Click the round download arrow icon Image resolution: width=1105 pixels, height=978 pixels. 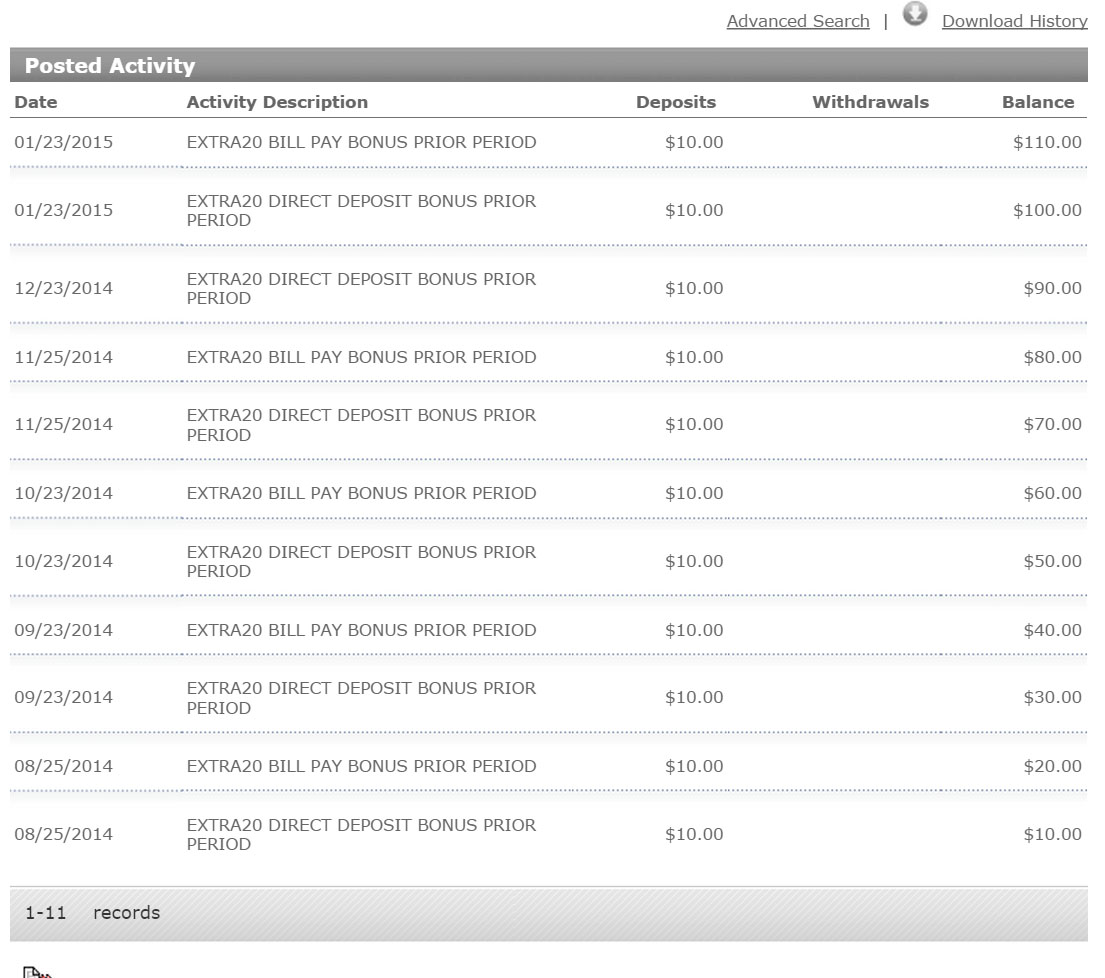(x=915, y=13)
